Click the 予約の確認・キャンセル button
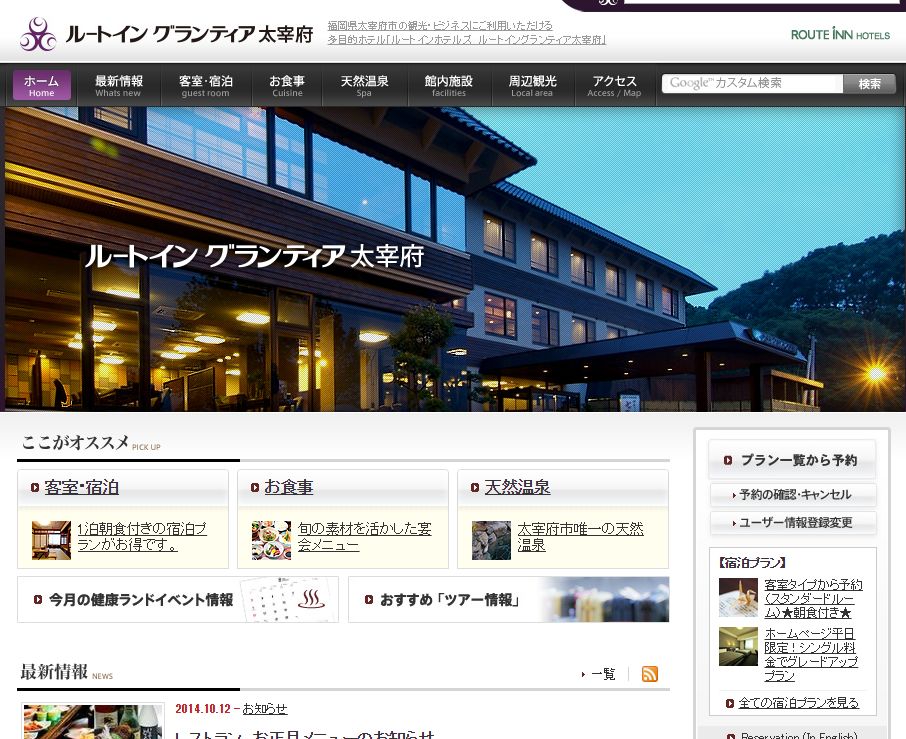 [x=793, y=495]
